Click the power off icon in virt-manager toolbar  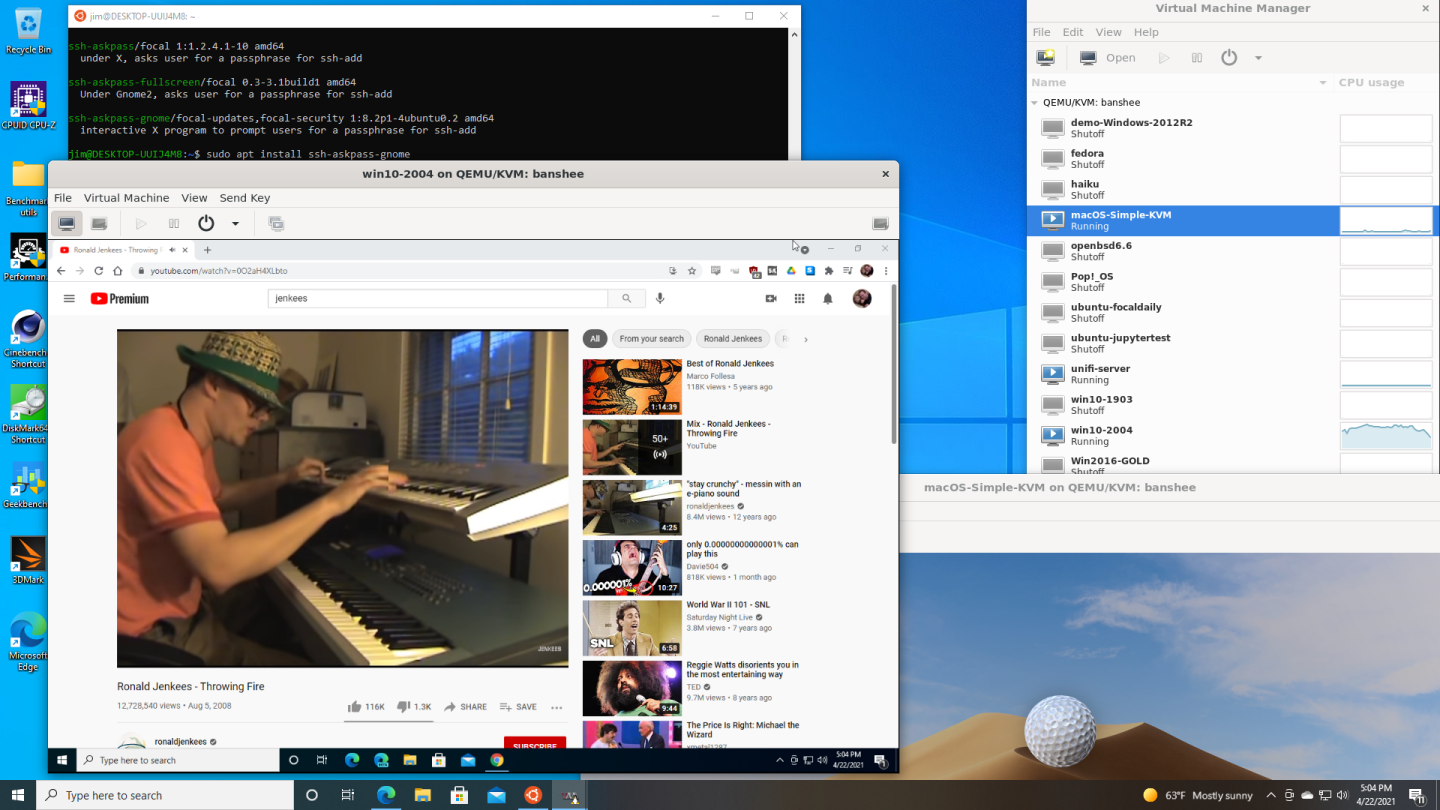coord(1229,57)
